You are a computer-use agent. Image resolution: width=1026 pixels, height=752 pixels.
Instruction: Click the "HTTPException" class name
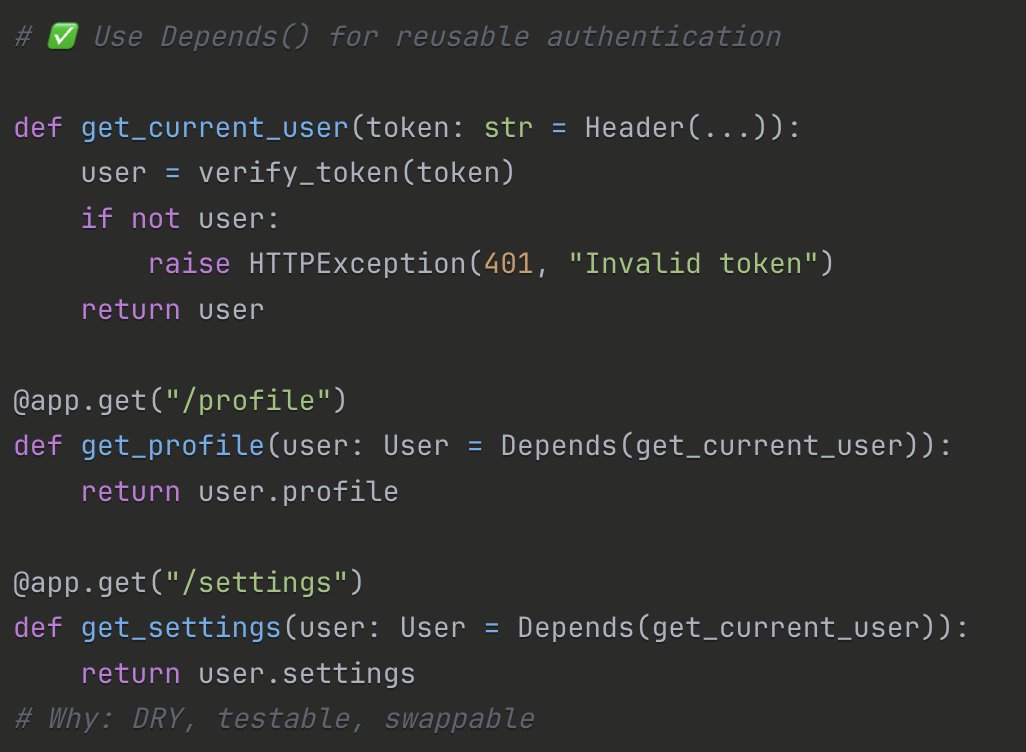click(357, 264)
